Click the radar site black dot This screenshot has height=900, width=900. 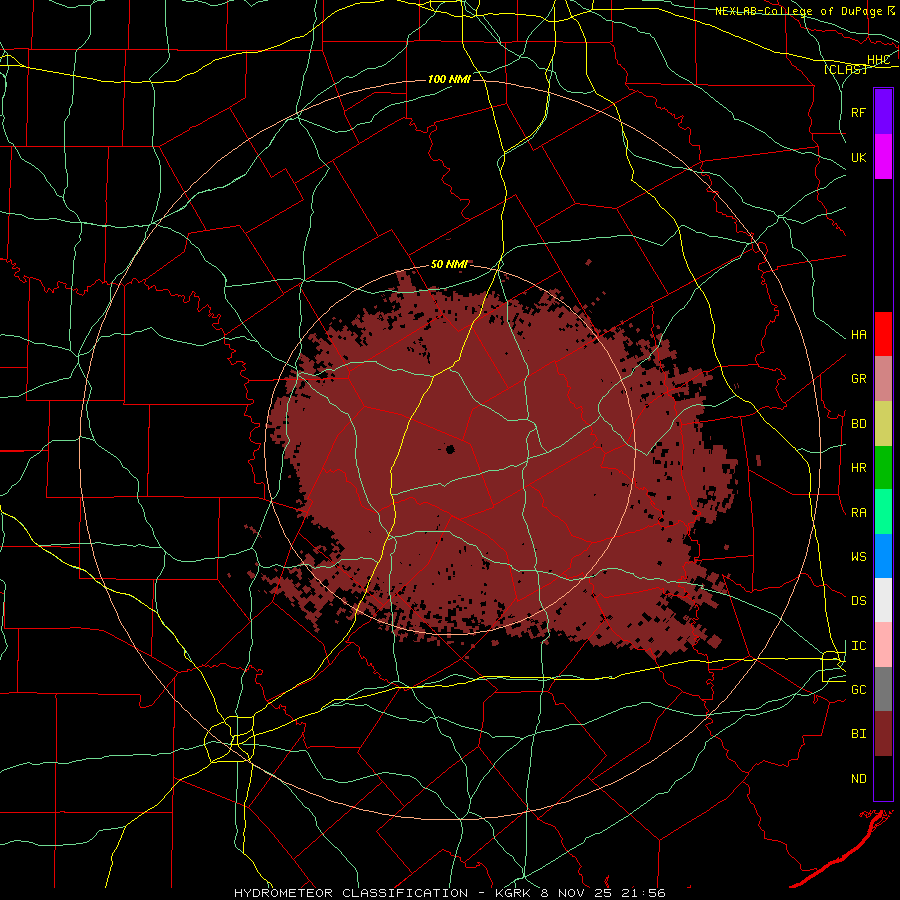click(x=451, y=449)
